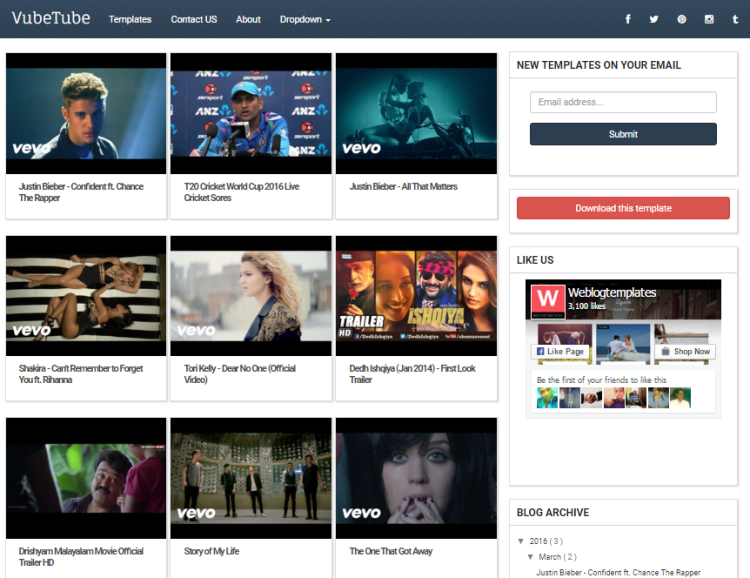Click the '3,100 likes' count text

pos(586,306)
